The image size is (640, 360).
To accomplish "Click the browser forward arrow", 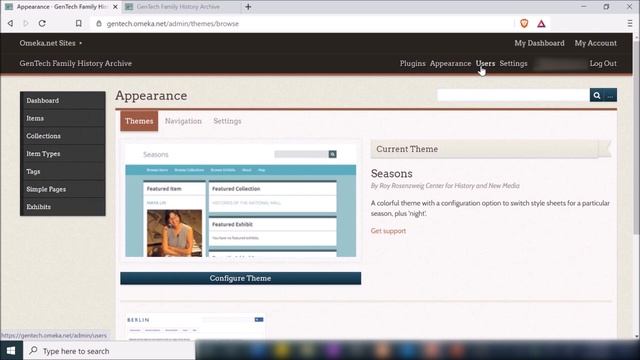I will [x=26, y=23].
